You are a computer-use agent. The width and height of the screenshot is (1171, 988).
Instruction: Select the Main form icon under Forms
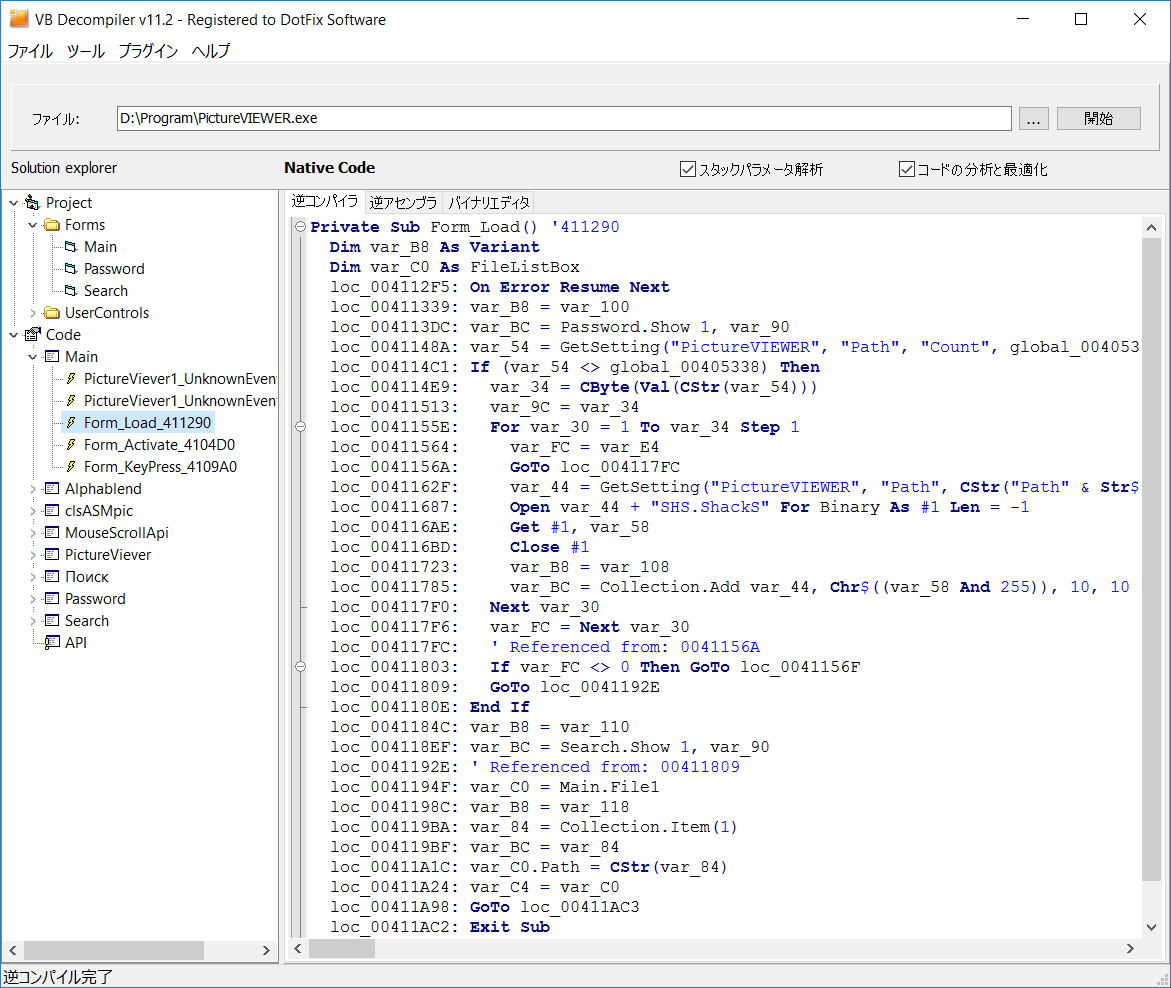[x=71, y=246]
